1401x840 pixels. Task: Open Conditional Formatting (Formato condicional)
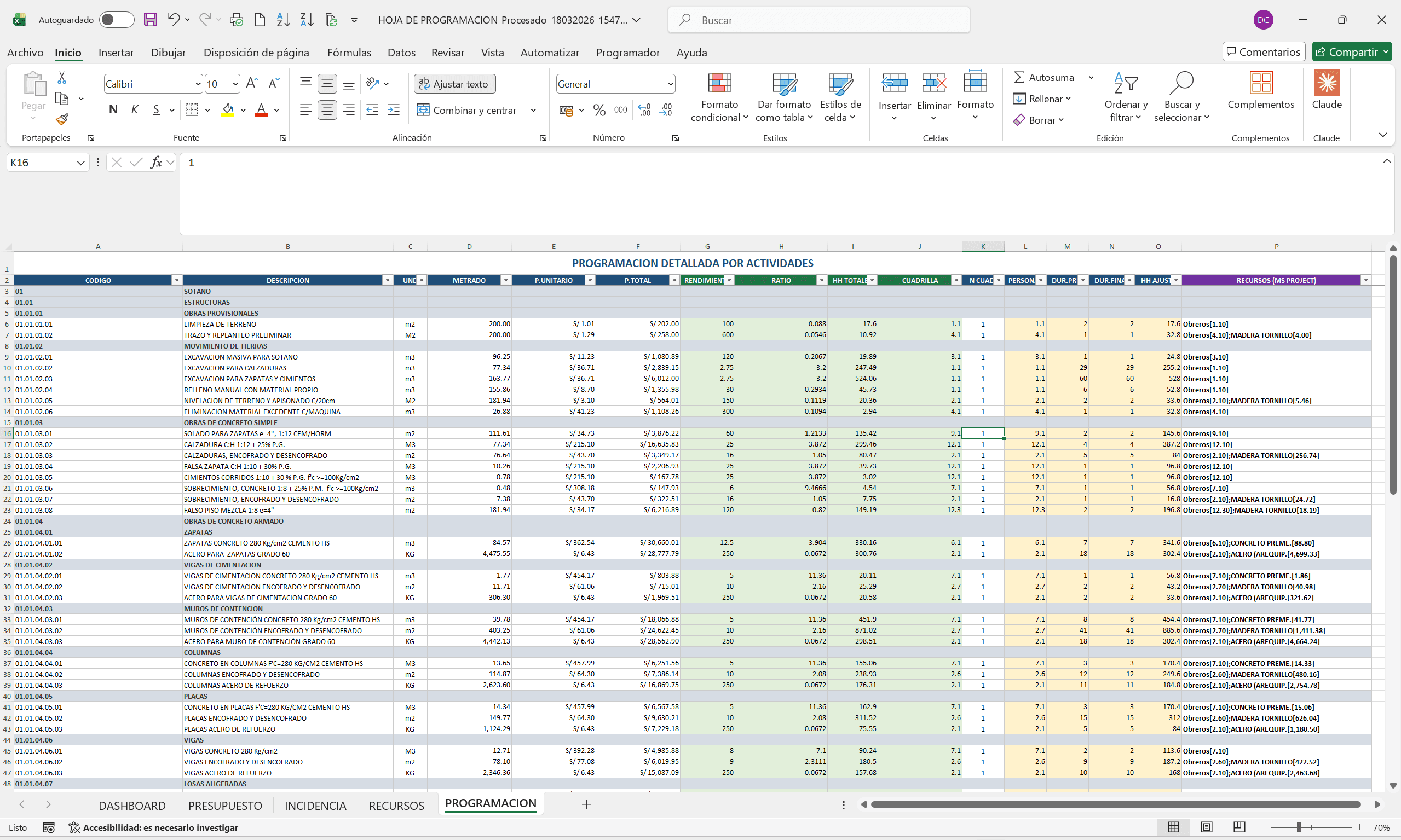719,97
